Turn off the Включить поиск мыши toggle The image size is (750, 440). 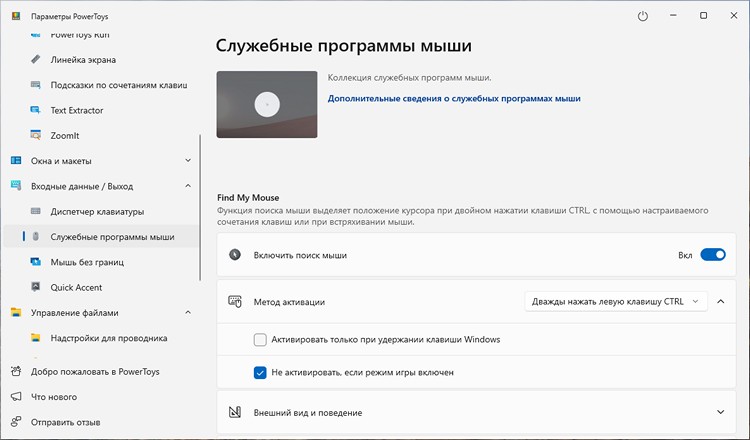pyautogui.click(x=713, y=255)
